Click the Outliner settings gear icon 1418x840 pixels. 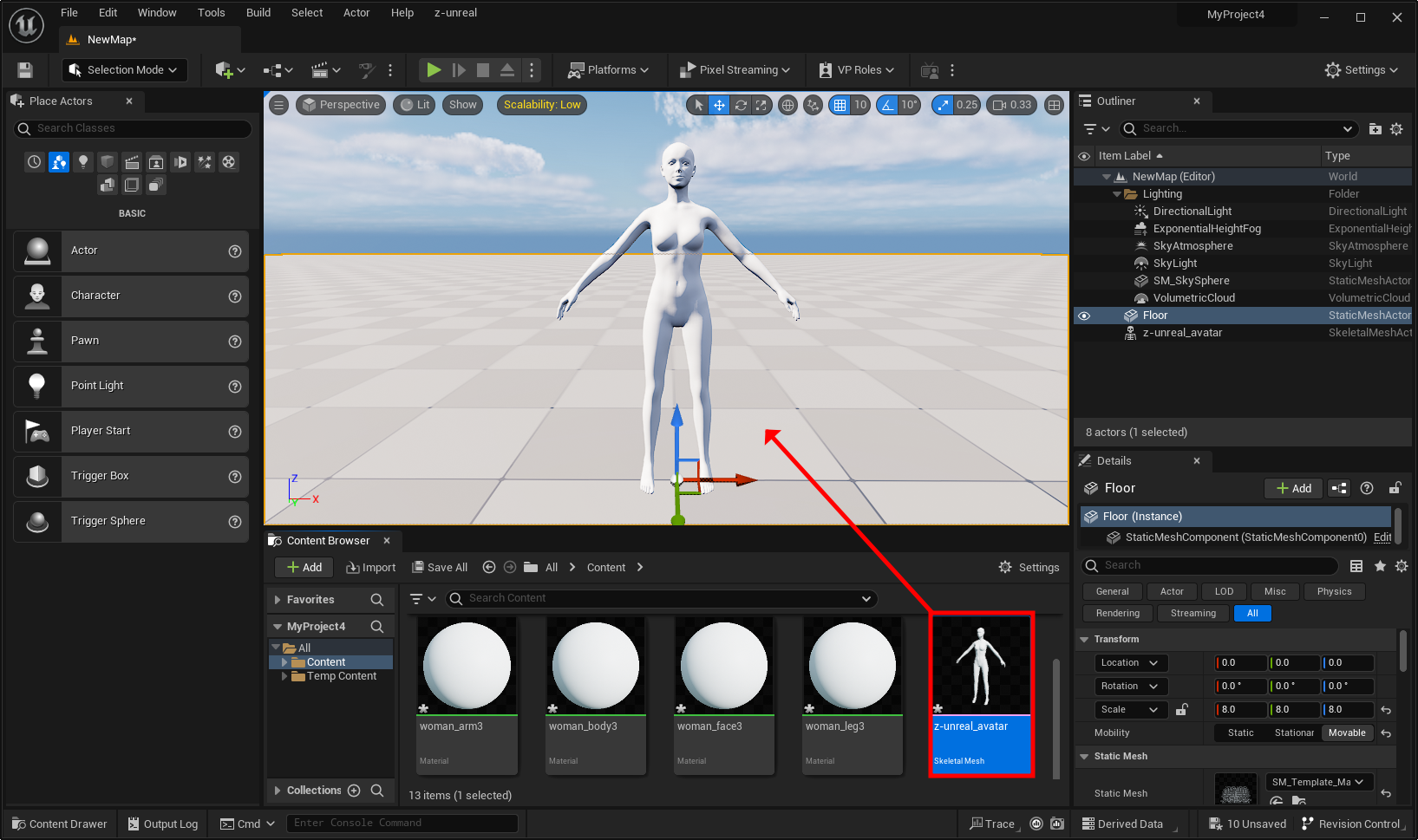coord(1396,129)
